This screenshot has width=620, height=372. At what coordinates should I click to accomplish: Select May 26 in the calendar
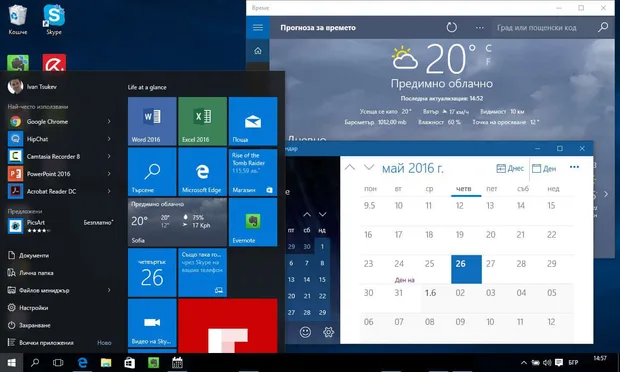tap(466, 269)
